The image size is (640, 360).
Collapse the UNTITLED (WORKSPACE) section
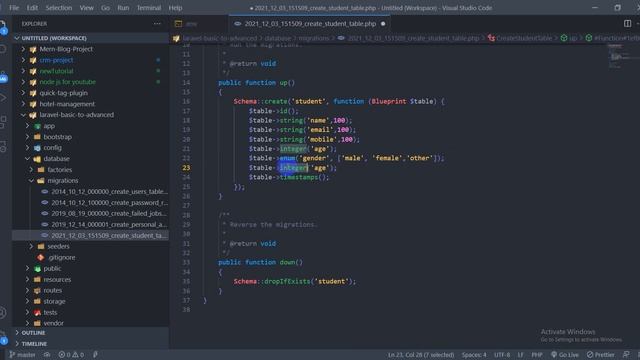(17, 38)
